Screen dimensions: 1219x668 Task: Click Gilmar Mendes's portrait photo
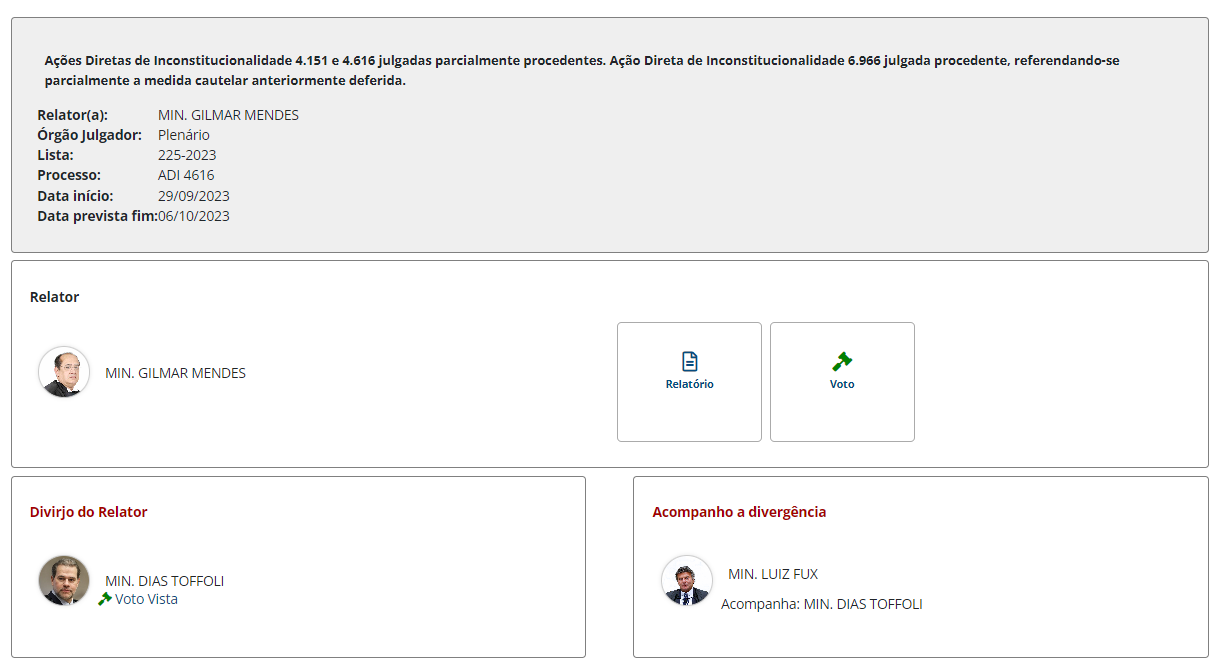pyautogui.click(x=64, y=373)
